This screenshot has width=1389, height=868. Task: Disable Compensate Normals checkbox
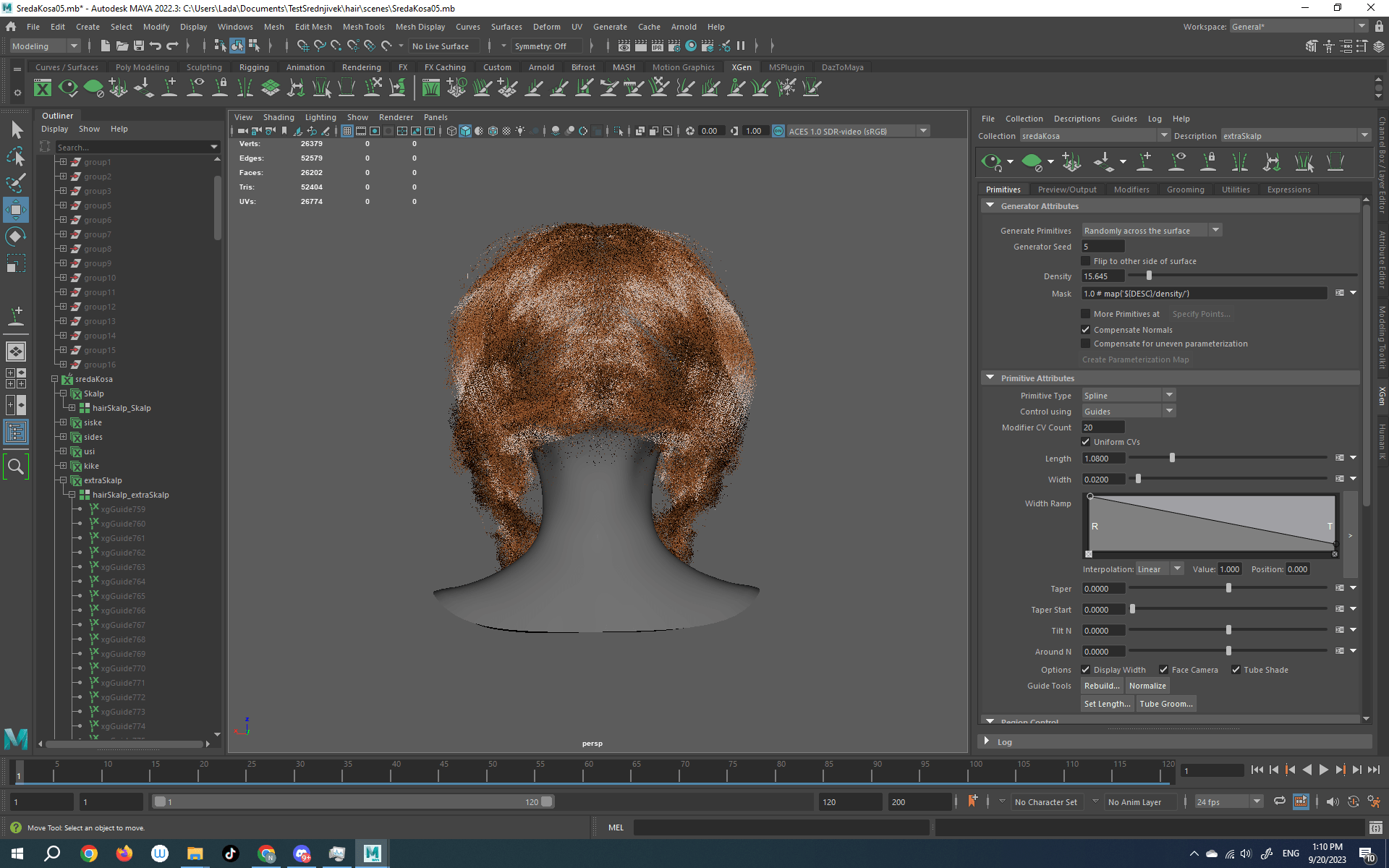click(x=1085, y=330)
